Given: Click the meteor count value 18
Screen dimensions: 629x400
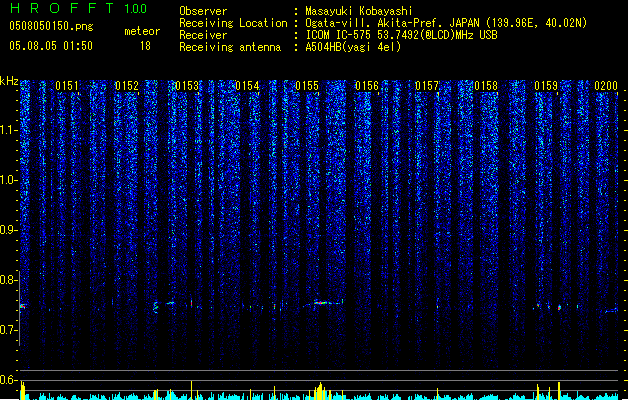Looking at the screenshot, I should coord(145,46).
